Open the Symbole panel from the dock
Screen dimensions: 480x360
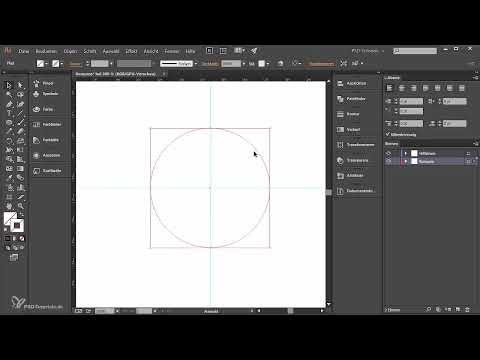[x=46, y=94]
